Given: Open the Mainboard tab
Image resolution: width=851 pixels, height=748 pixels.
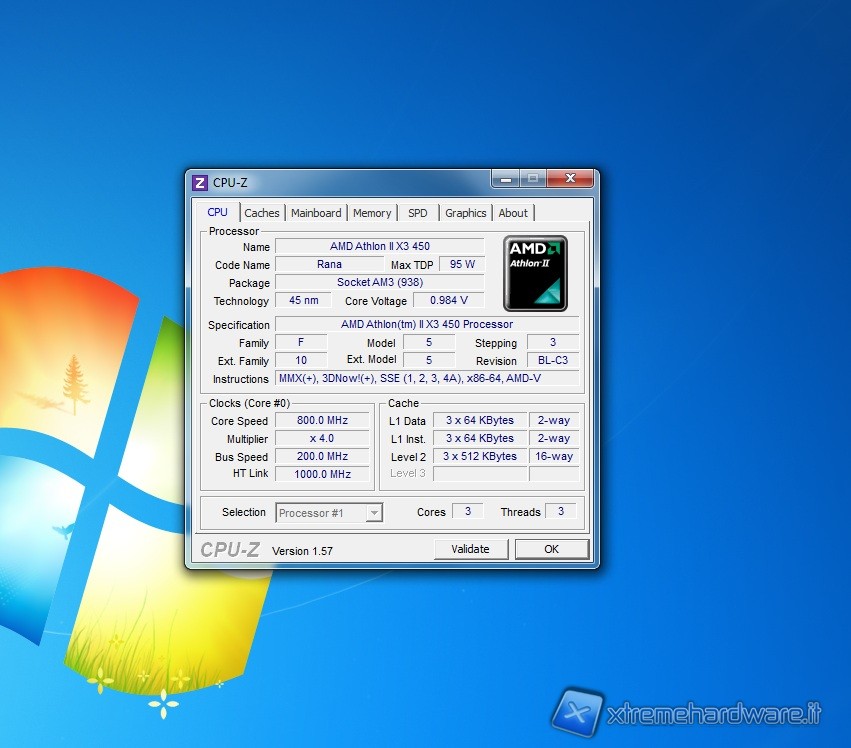Looking at the screenshot, I should (x=316, y=213).
